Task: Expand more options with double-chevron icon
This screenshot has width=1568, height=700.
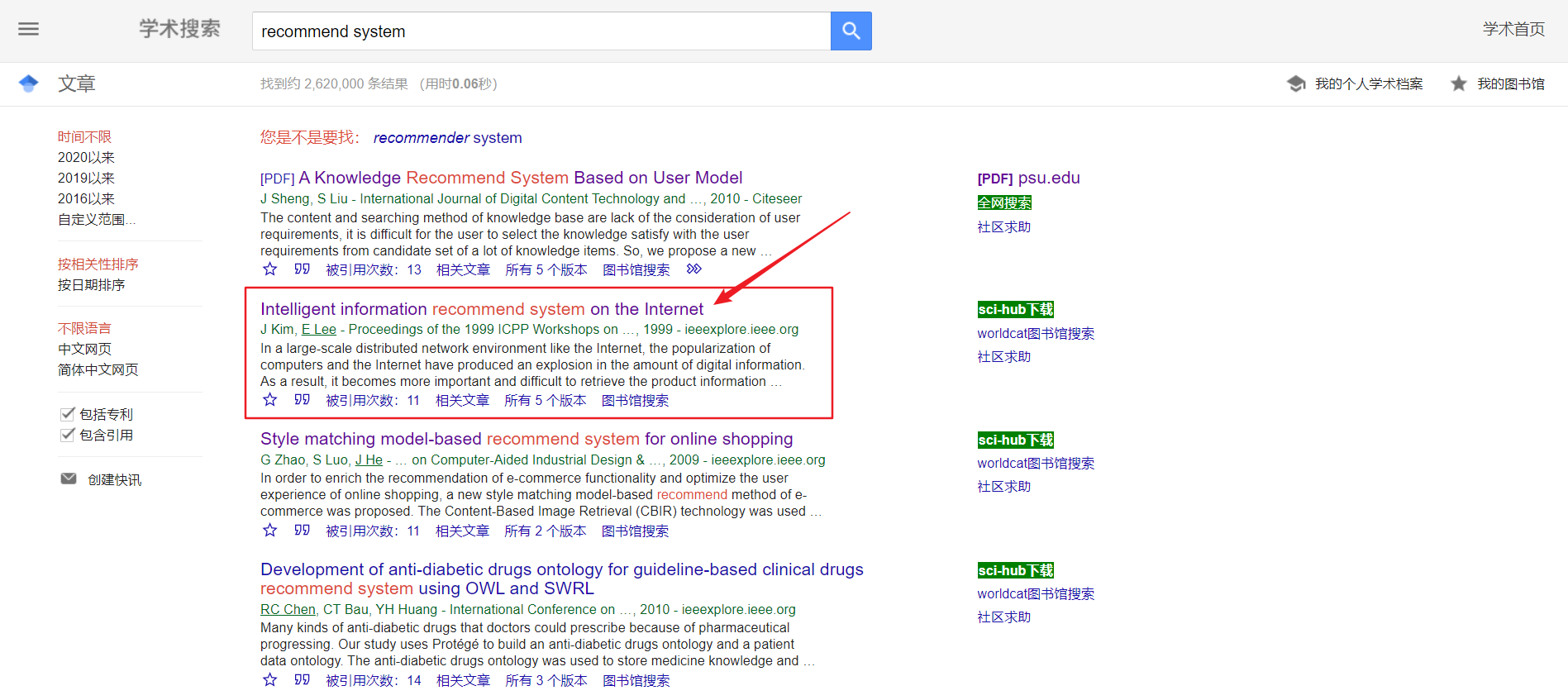Action: (x=693, y=269)
